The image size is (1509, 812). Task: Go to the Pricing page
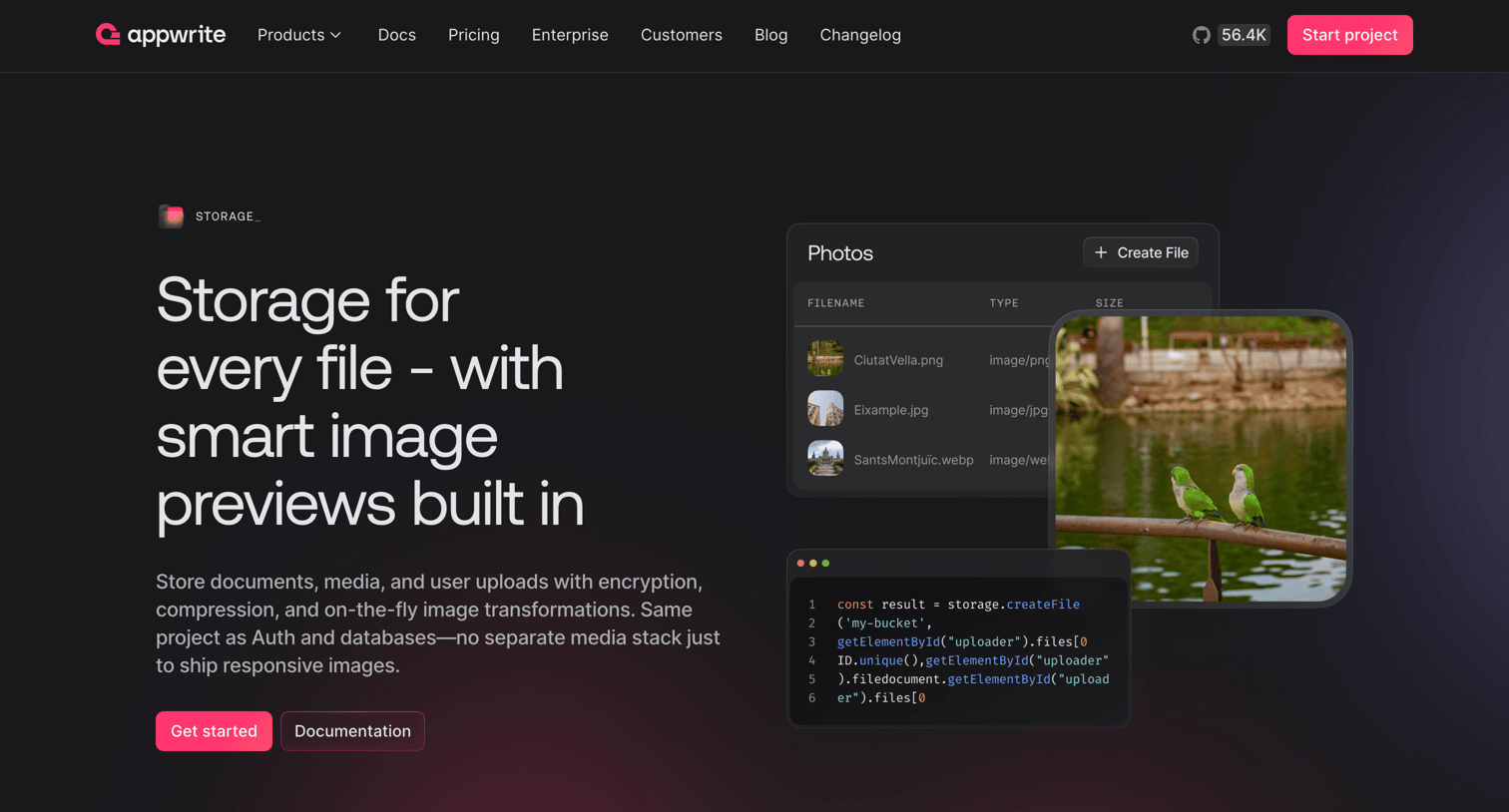pos(474,35)
